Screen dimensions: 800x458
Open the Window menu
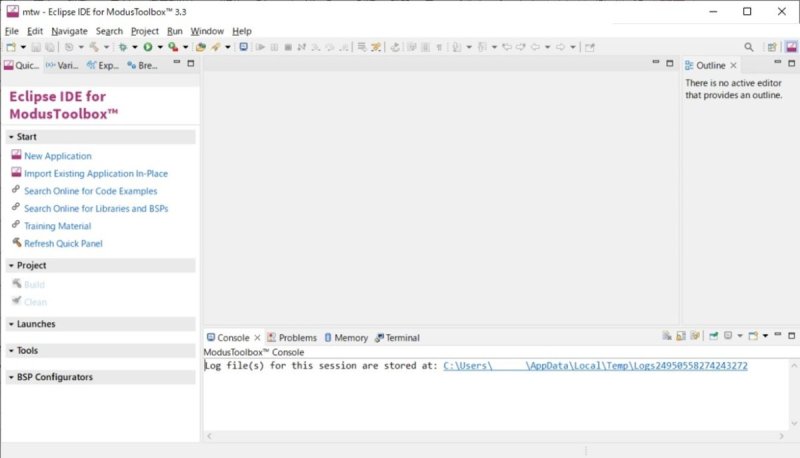(x=207, y=31)
